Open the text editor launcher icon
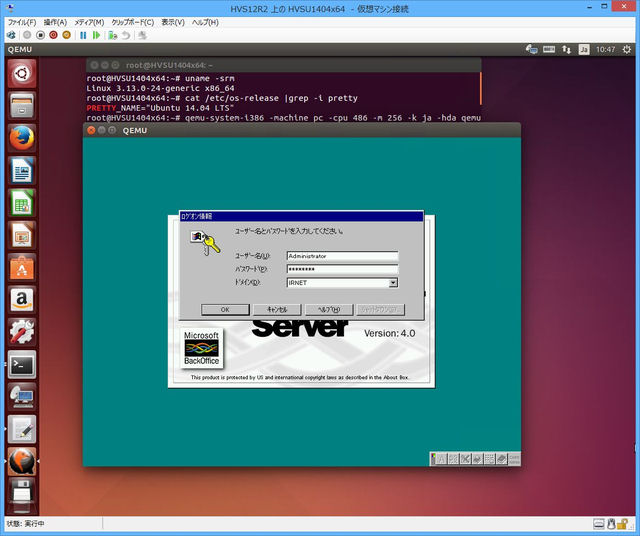Screen dimensions: 640x536 tap(22, 429)
